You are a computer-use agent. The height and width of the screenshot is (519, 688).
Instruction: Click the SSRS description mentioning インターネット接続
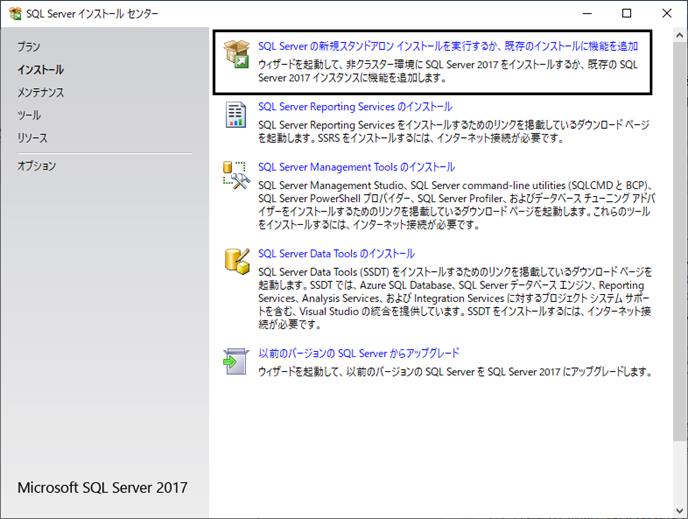coord(454,132)
